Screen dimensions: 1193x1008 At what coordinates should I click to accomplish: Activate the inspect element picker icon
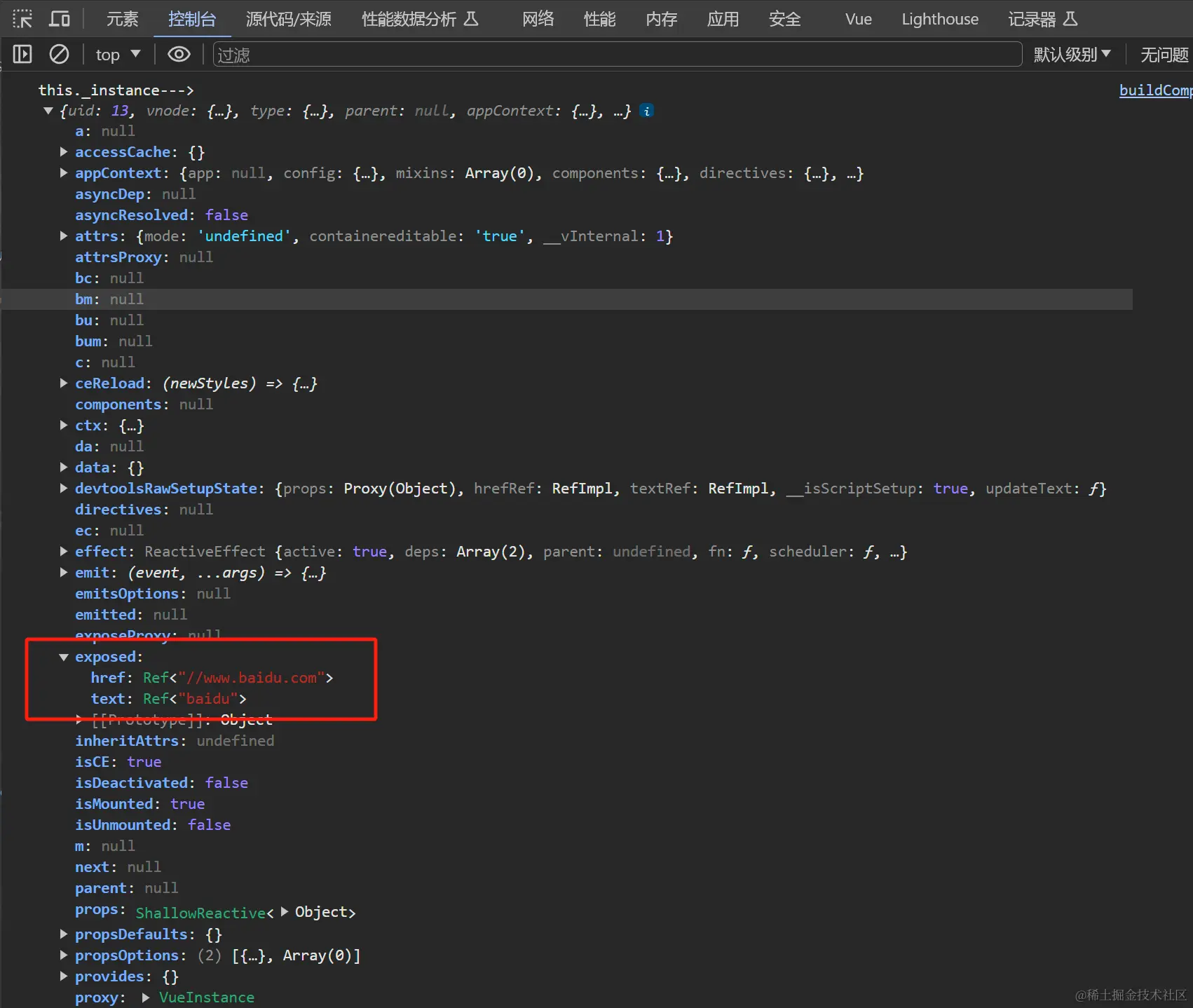click(22, 19)
